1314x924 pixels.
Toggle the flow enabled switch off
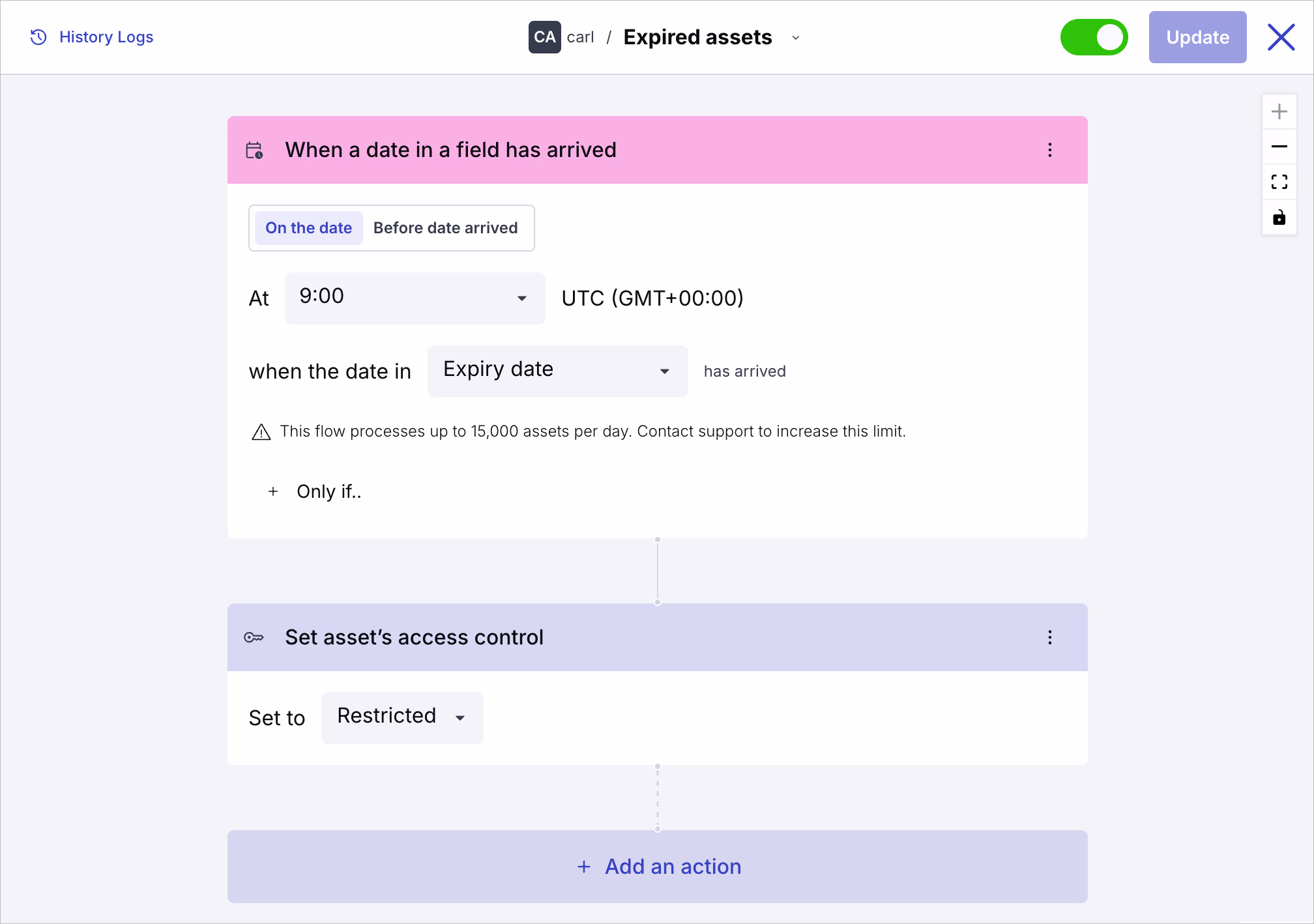1094,37
